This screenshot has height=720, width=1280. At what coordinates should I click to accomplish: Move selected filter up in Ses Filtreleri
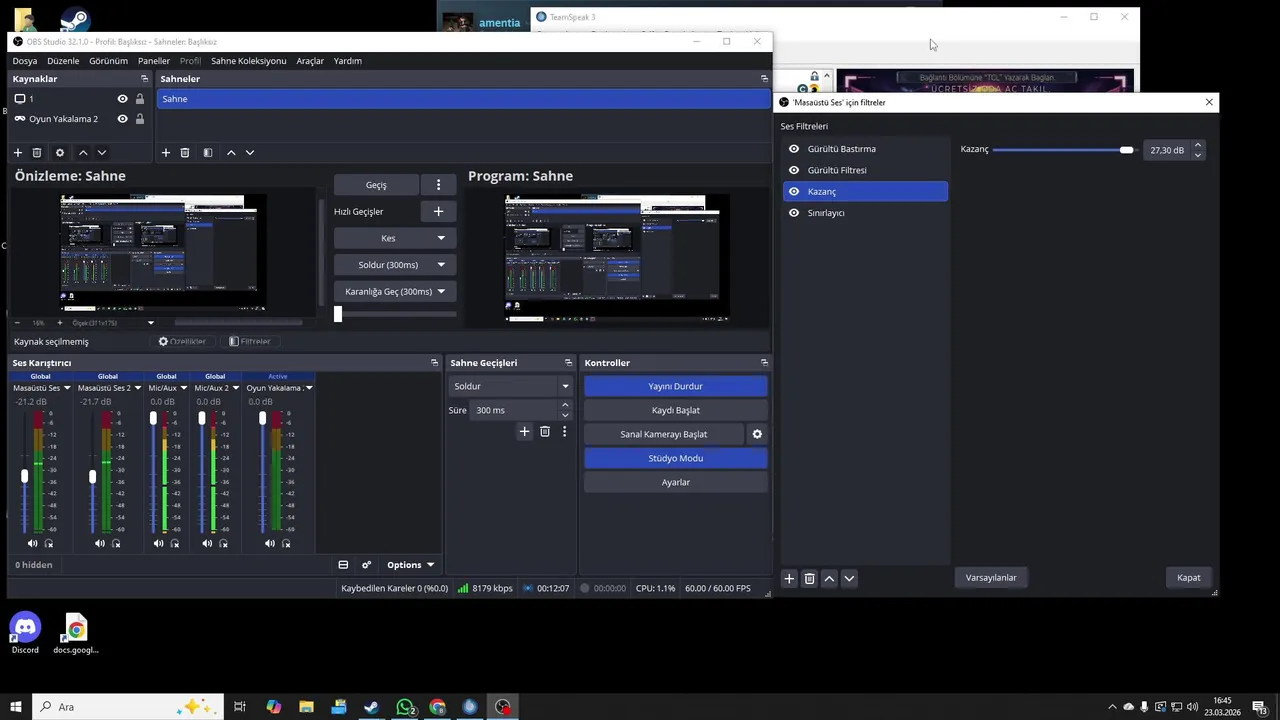pos(829,578)
